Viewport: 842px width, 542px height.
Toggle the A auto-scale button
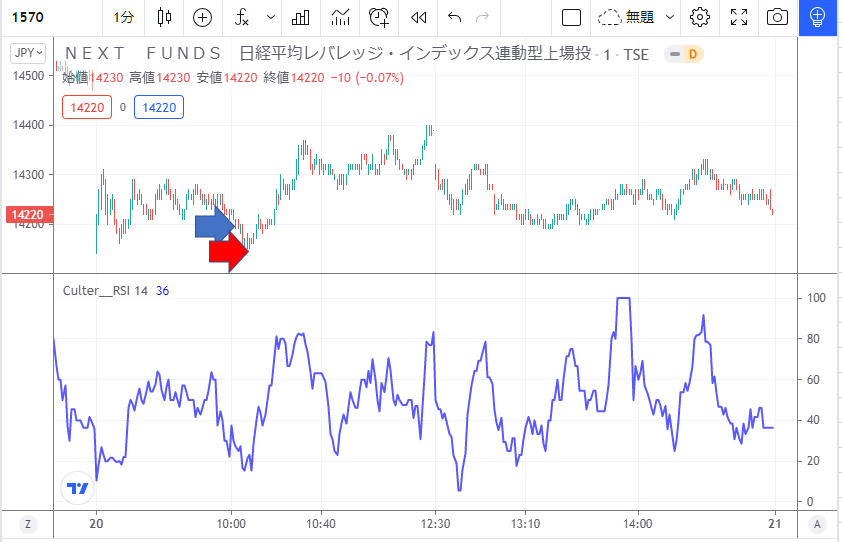click(x=817, y=524)
